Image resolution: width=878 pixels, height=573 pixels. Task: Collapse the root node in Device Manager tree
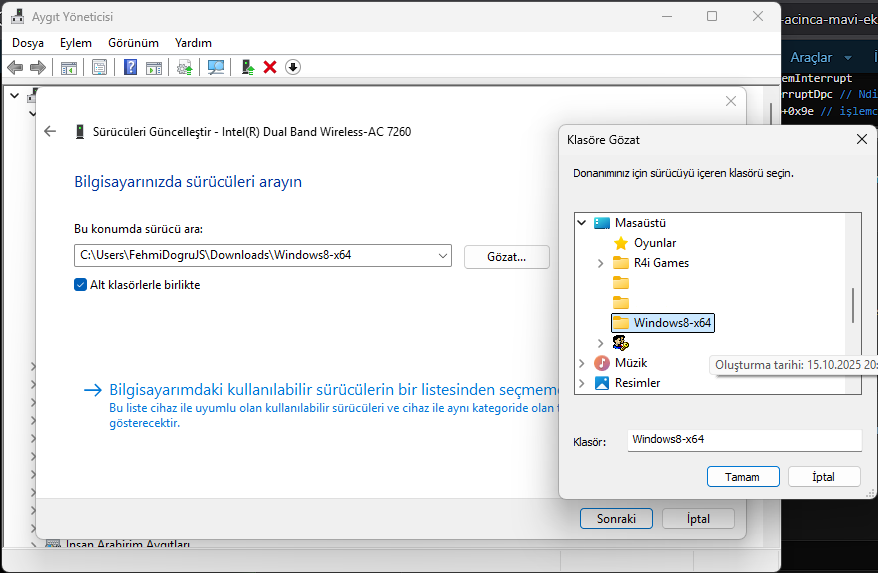tap(15, 96)
